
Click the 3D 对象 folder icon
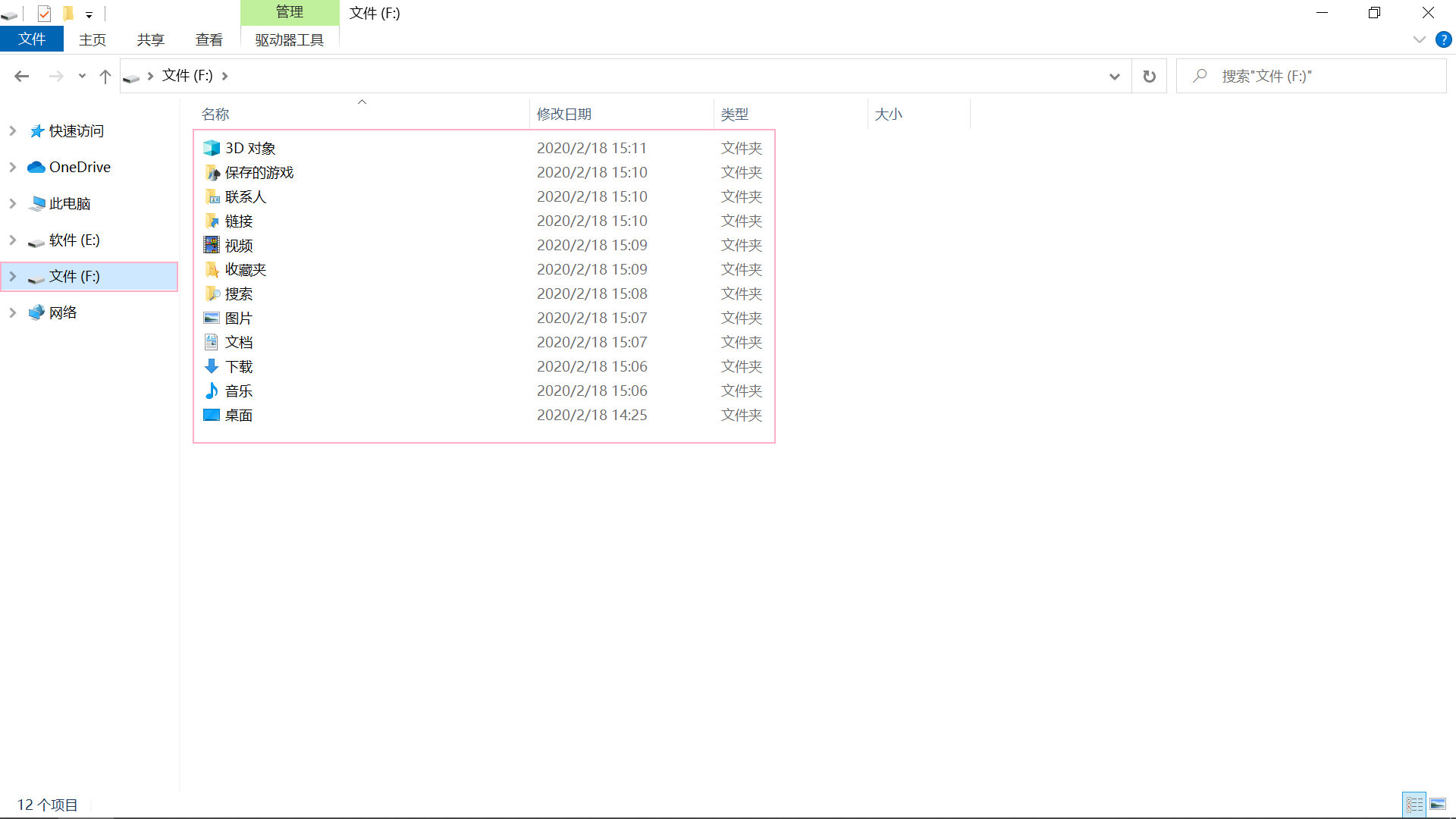212,148
